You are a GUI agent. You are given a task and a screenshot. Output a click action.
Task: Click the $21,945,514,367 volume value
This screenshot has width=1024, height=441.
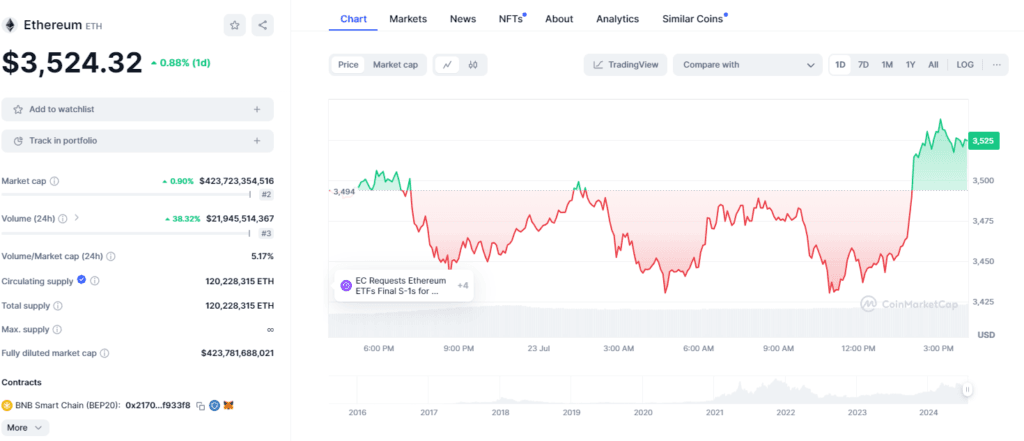click(240, 219)
